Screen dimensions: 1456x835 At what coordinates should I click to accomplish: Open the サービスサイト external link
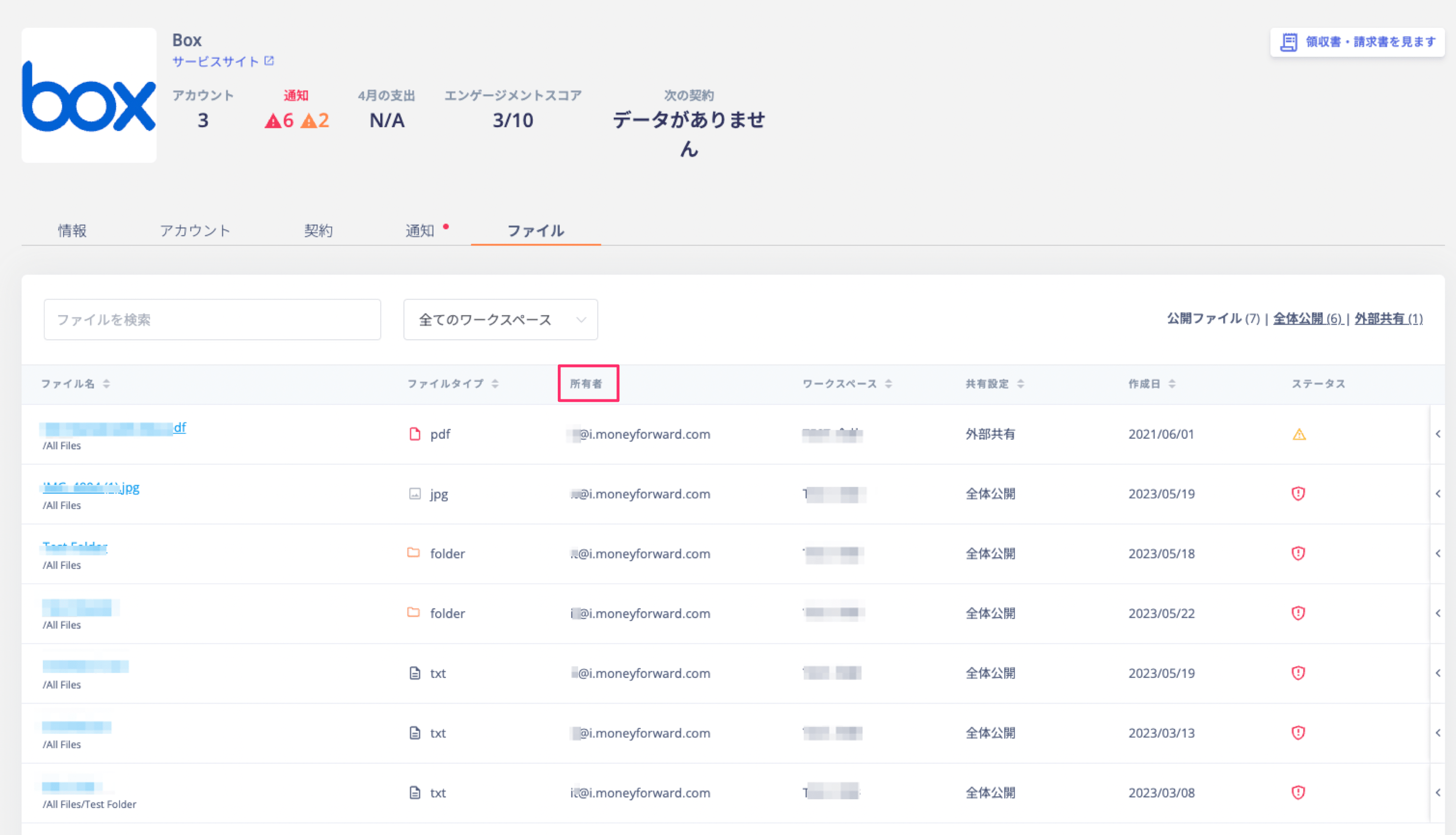pyautogui.click(x=223, y=62)
